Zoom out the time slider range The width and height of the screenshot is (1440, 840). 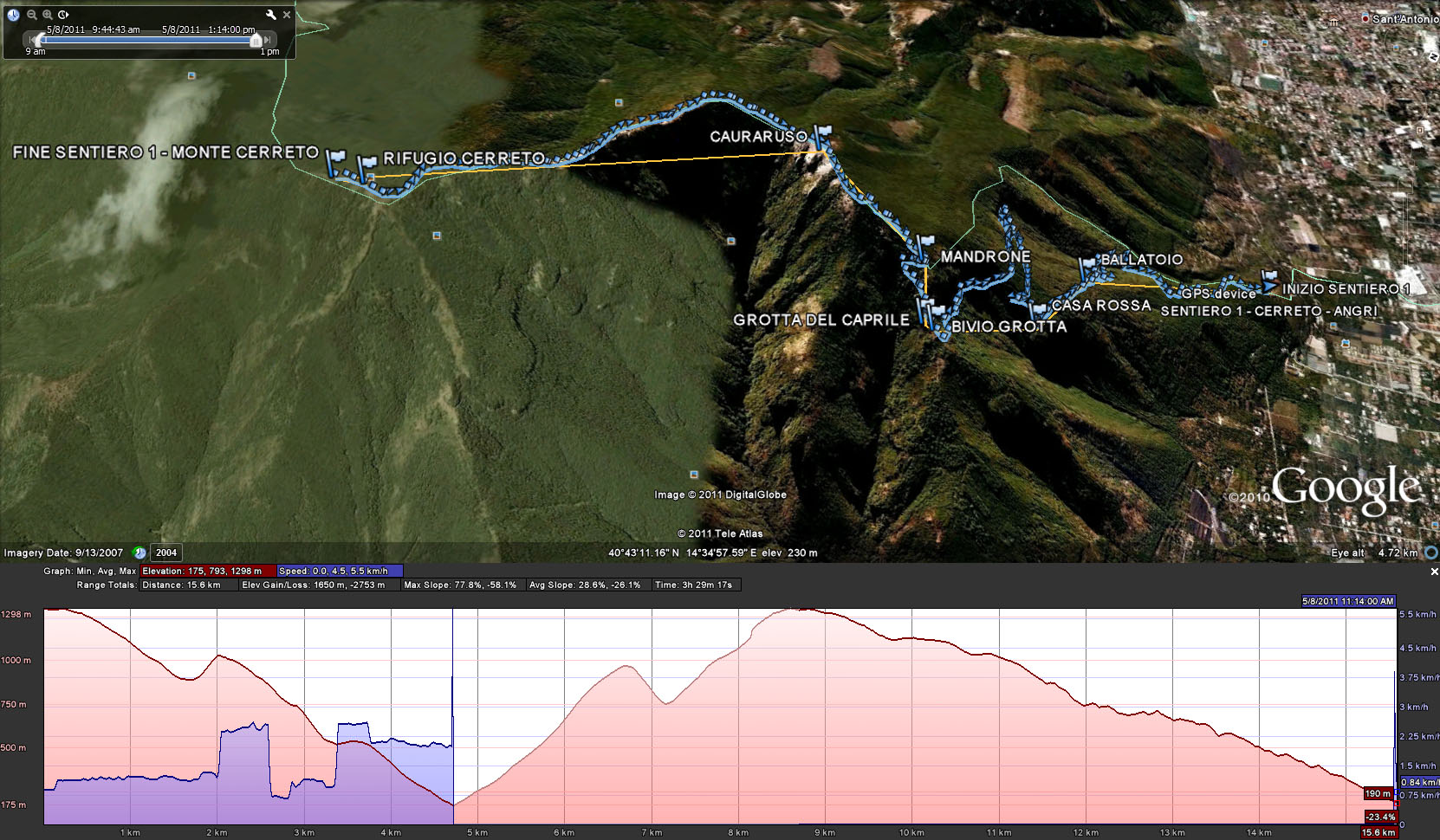point(32,14)
